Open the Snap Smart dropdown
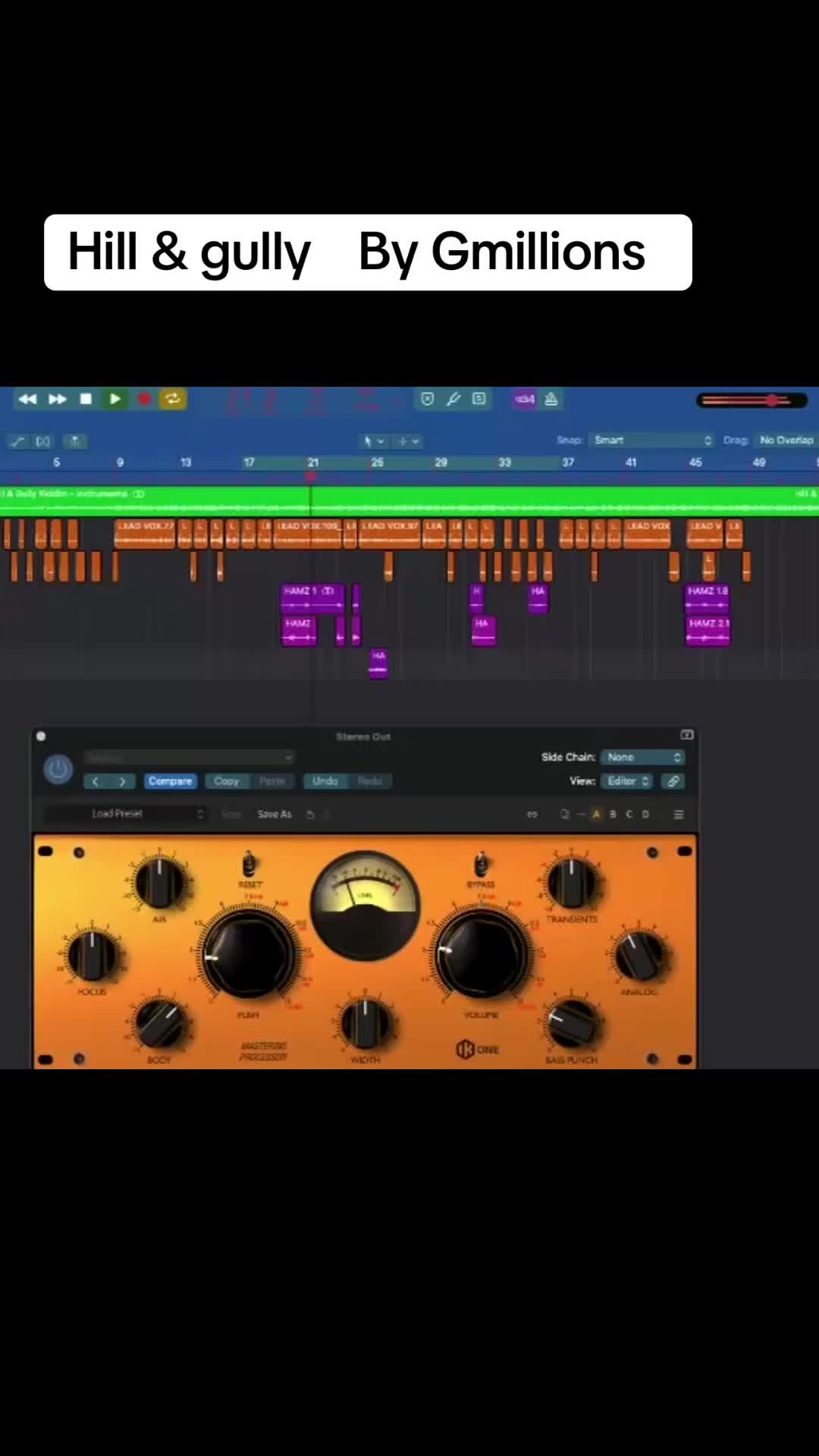The height and width of the screenshot is (1456, 819). (x=652, y=441)
